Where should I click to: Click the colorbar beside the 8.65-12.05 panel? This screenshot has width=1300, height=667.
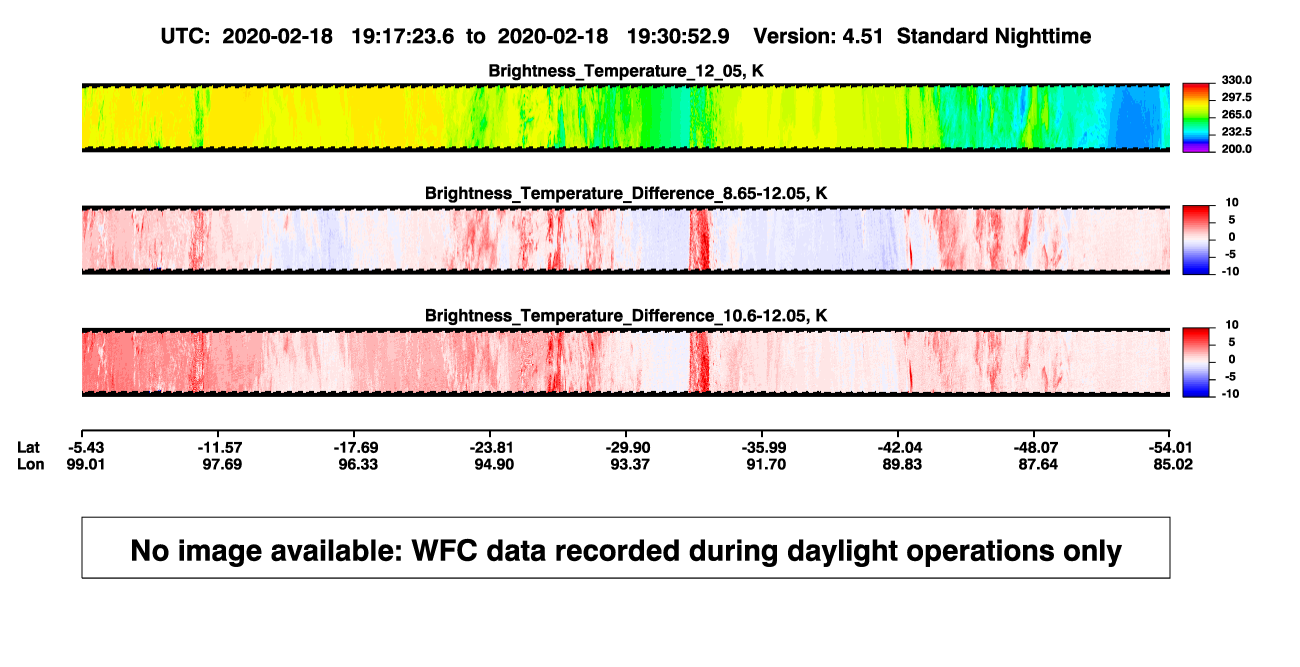click(1196, 240)
